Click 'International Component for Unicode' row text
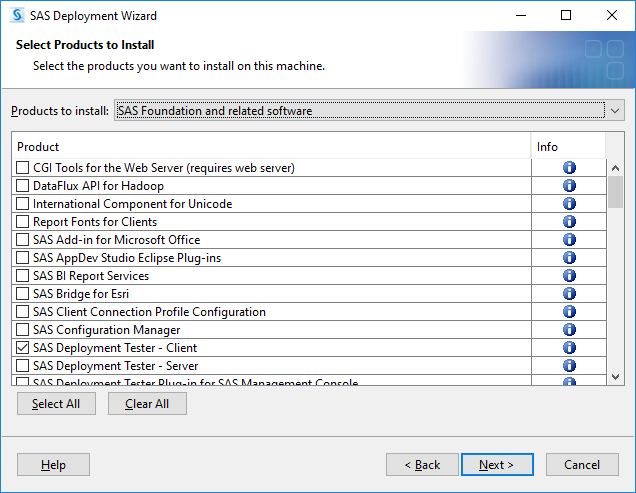Image resolution: width=636 pixels, height=493 pixels. point(133,203)
